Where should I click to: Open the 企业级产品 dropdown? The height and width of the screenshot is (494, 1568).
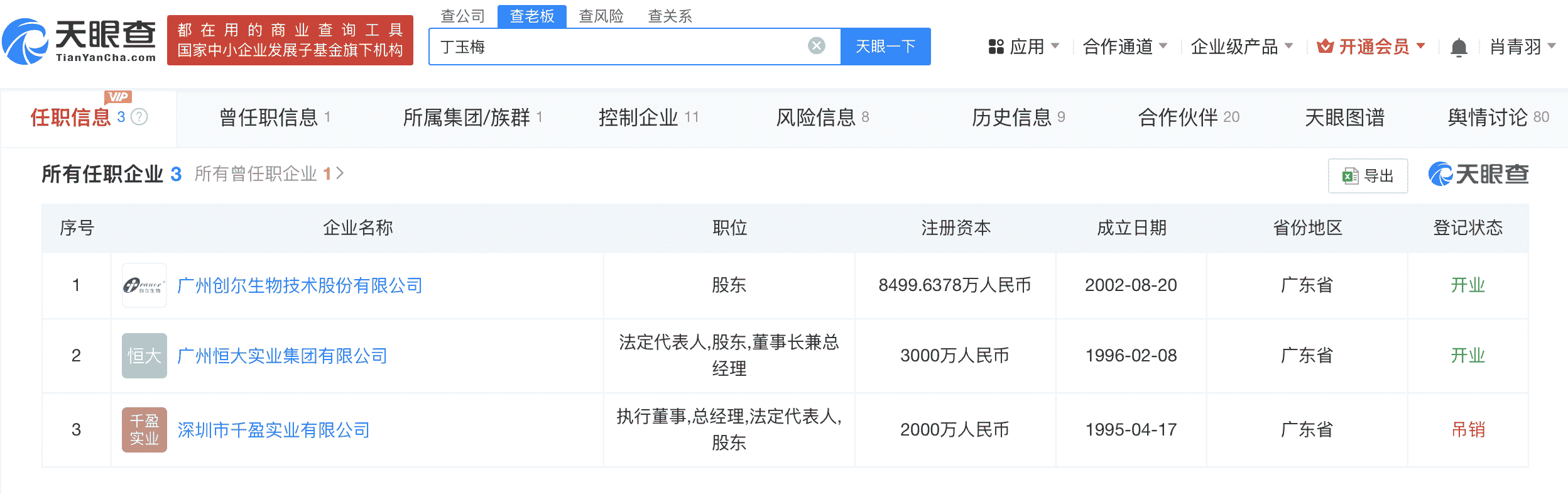1241,47
